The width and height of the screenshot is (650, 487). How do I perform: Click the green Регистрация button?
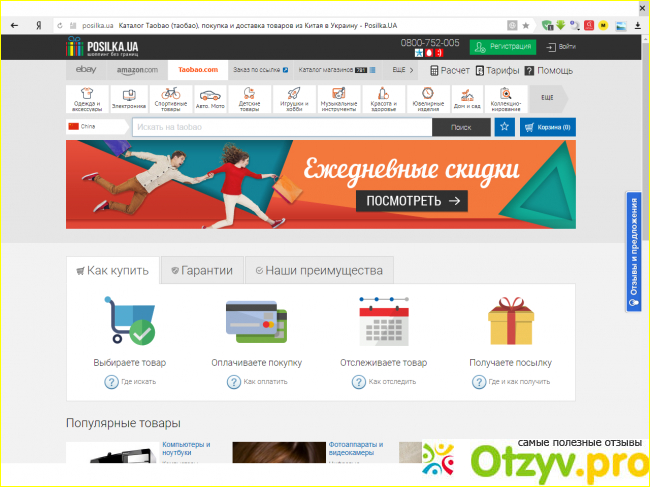coord(502,47)
